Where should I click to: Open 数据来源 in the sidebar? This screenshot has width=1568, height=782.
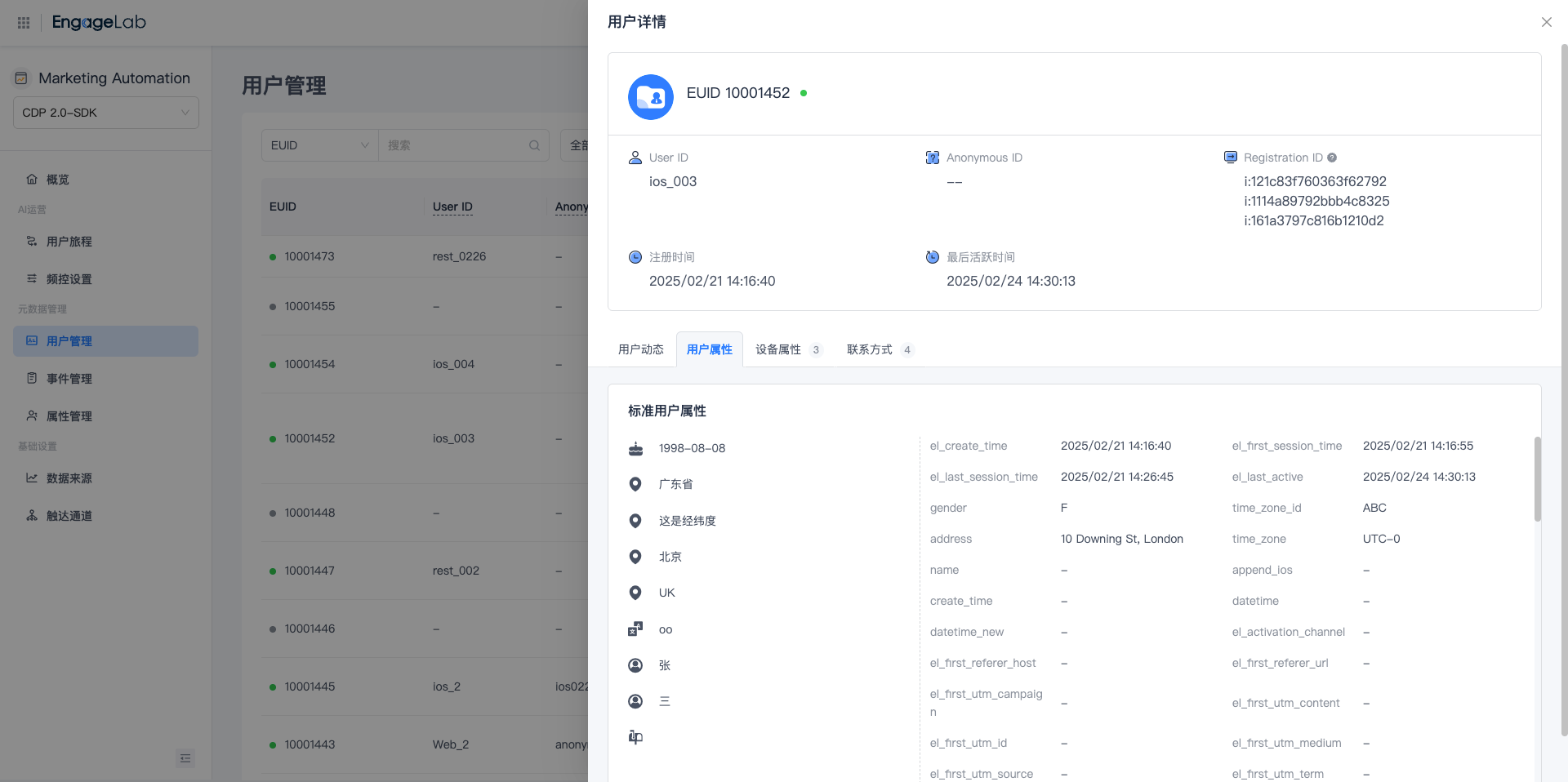pos(105,478)
